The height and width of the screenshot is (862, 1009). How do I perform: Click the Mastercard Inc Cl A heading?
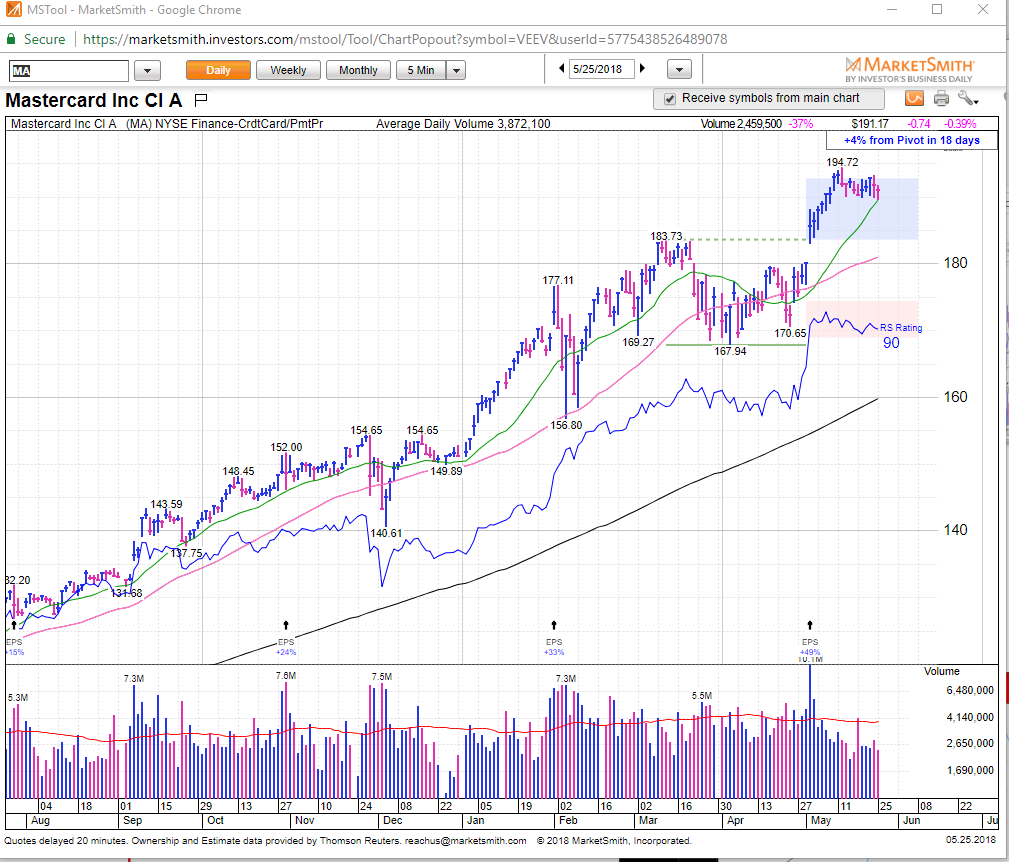click(94, 100)
